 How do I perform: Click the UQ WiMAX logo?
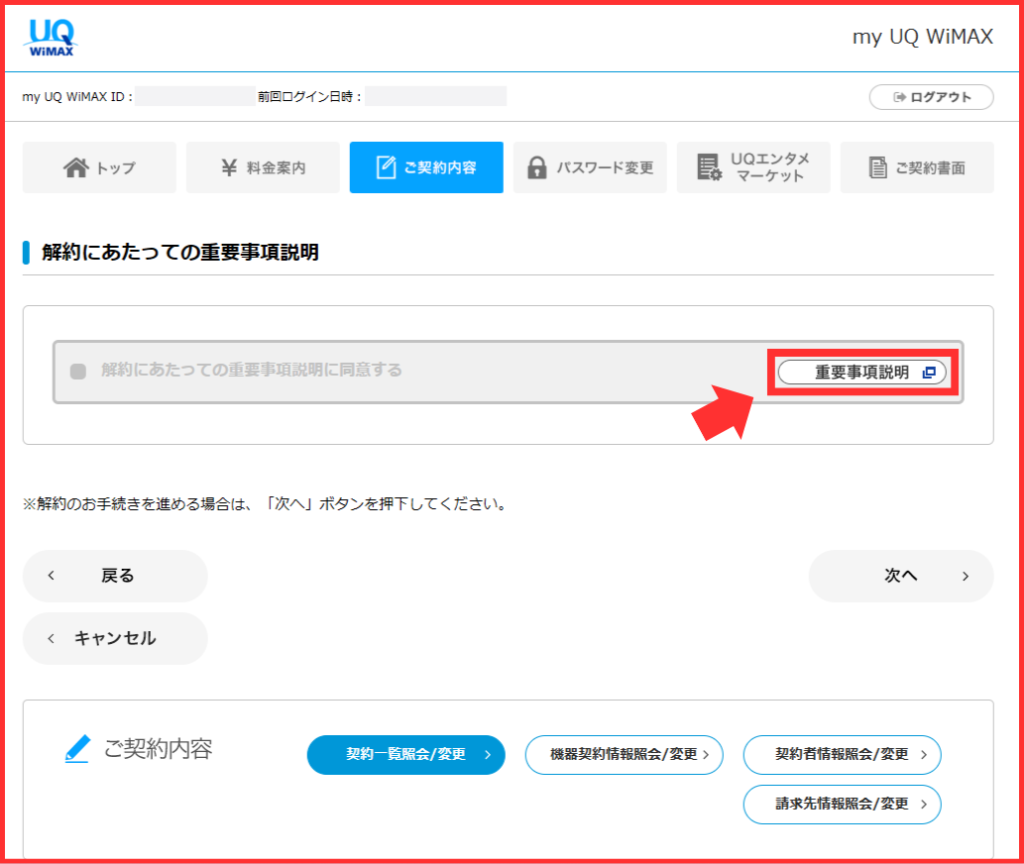click(52, 38)
